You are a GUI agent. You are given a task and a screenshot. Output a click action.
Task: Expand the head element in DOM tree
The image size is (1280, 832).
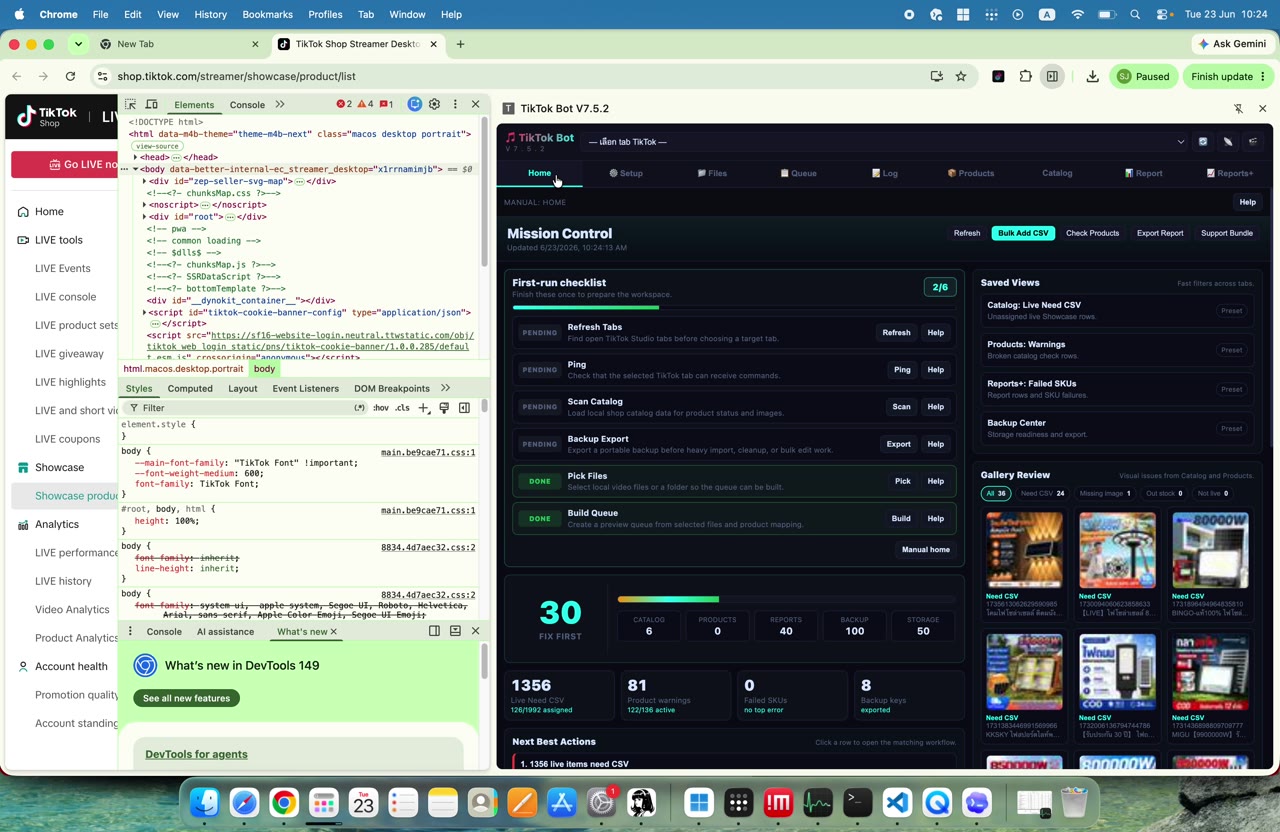click(x=136, y=157)
